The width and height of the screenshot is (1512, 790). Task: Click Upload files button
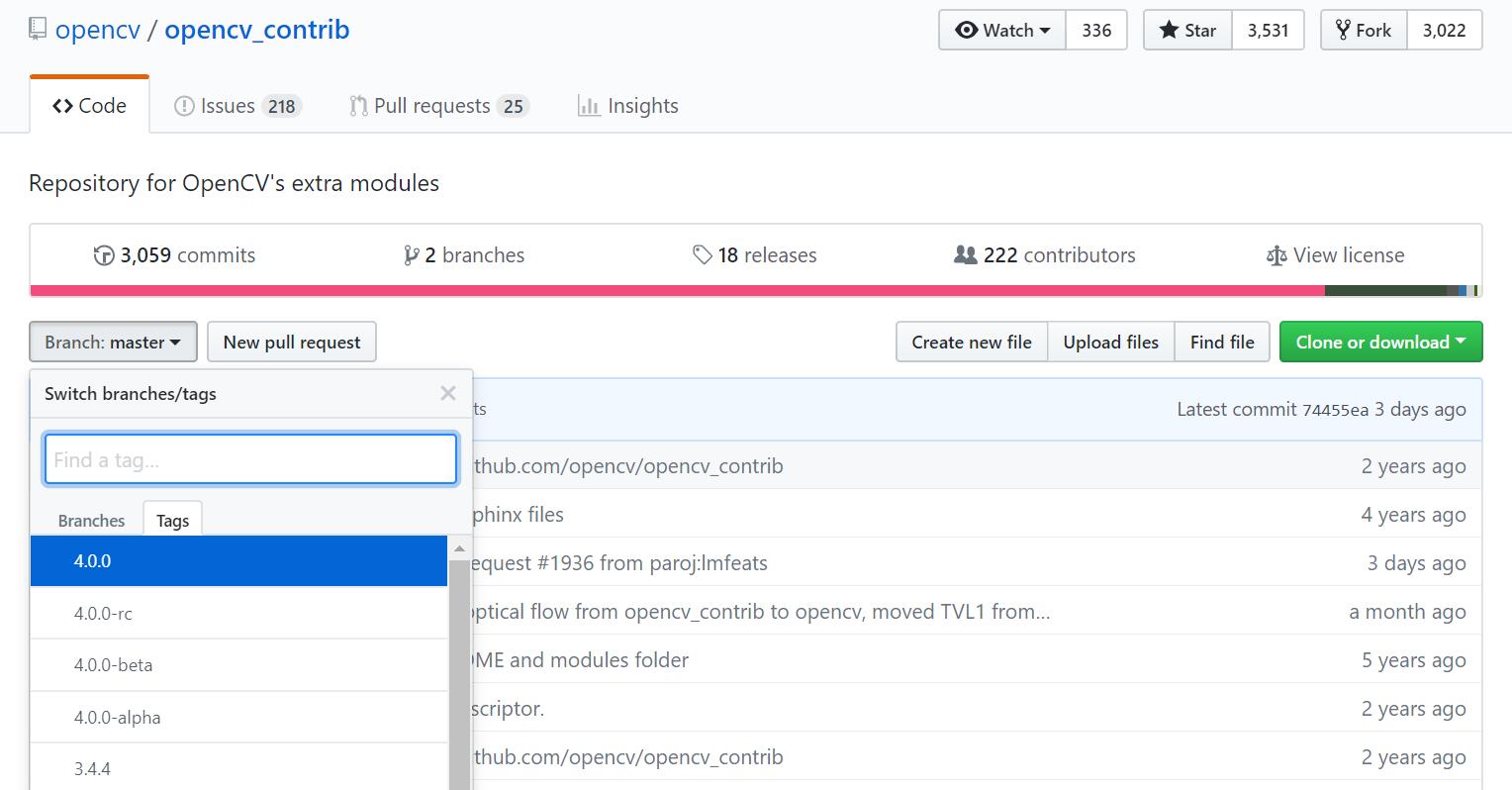(1110, 342)
